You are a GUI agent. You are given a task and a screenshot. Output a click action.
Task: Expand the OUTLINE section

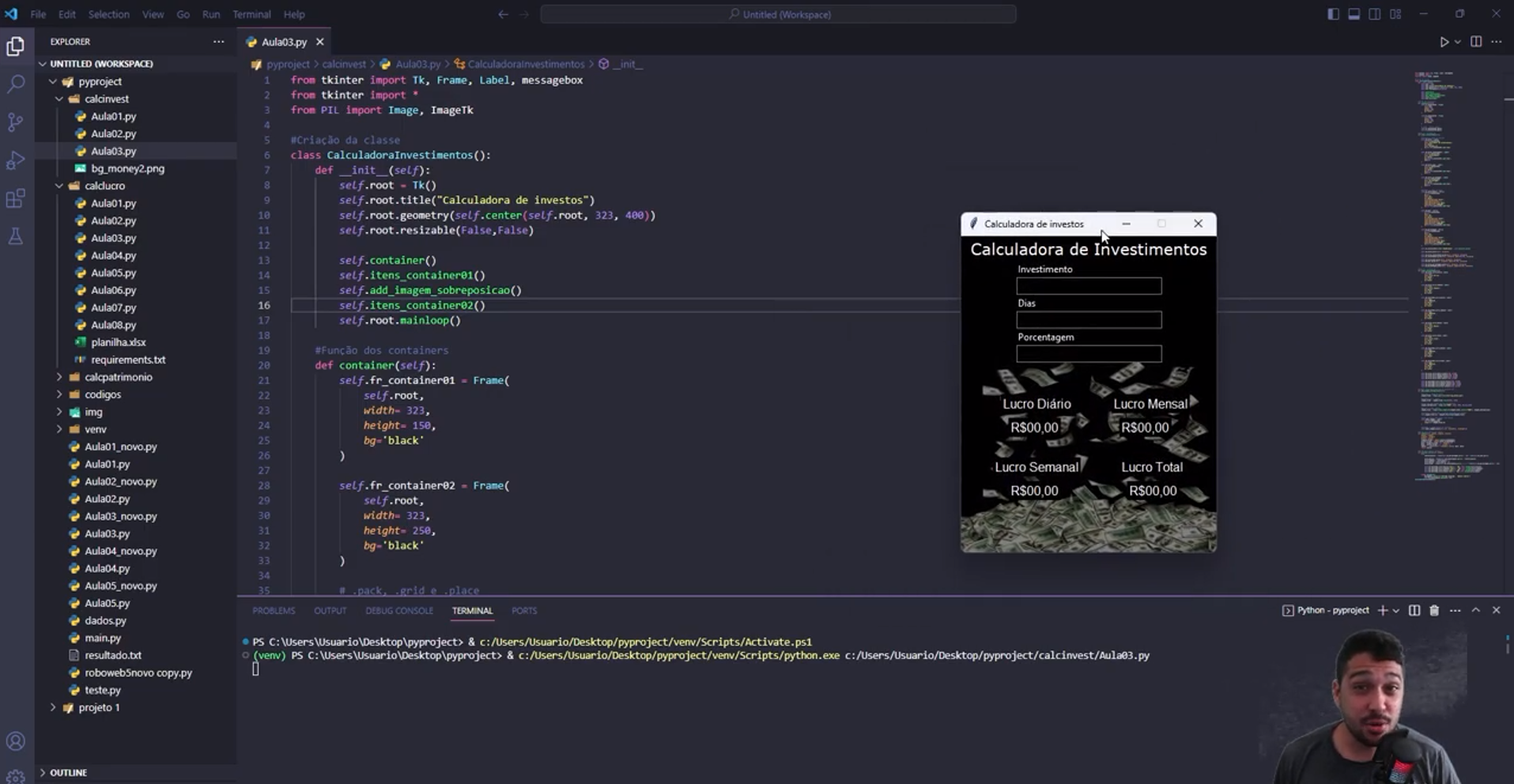pyautogui.click(x=68, y=772)
